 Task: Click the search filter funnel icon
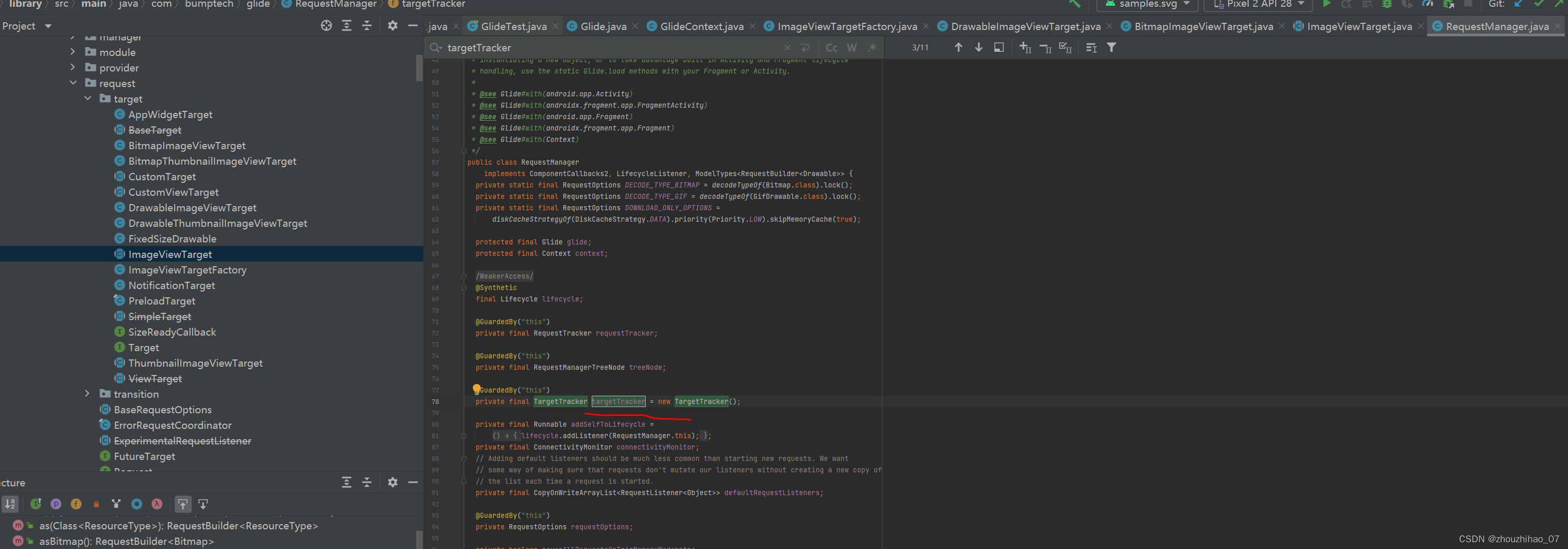click(x=1111, y=48)
